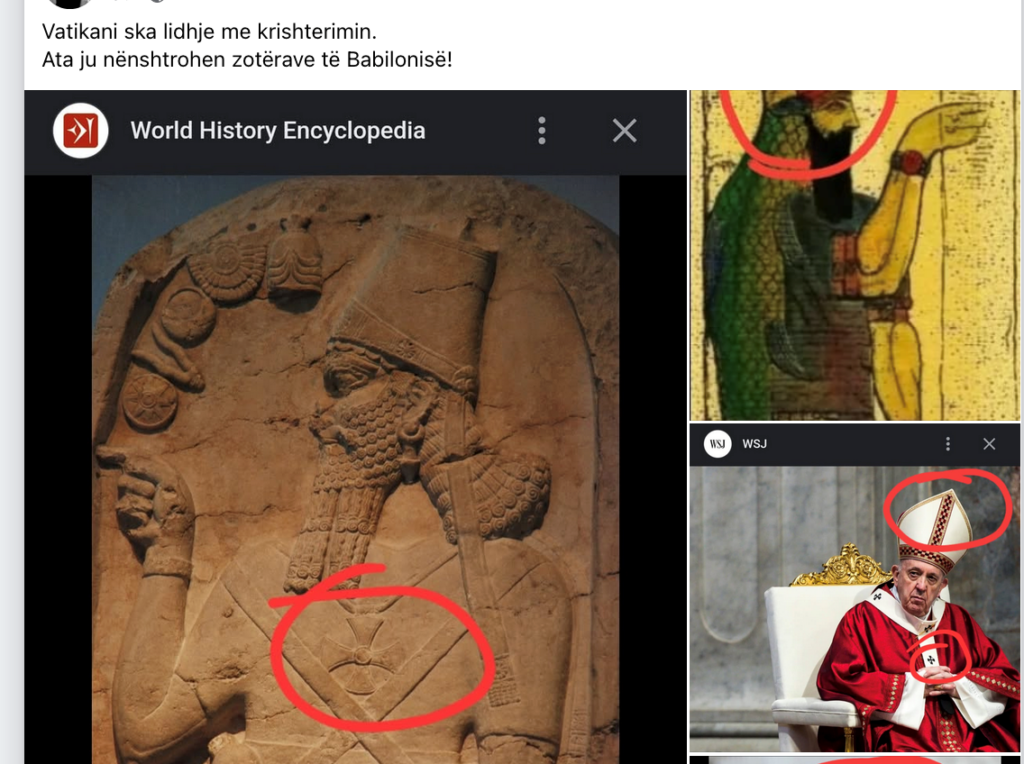Open the WSJ three-dot options menu
The height and width of the screenshot is (764, 1024).
948,444
